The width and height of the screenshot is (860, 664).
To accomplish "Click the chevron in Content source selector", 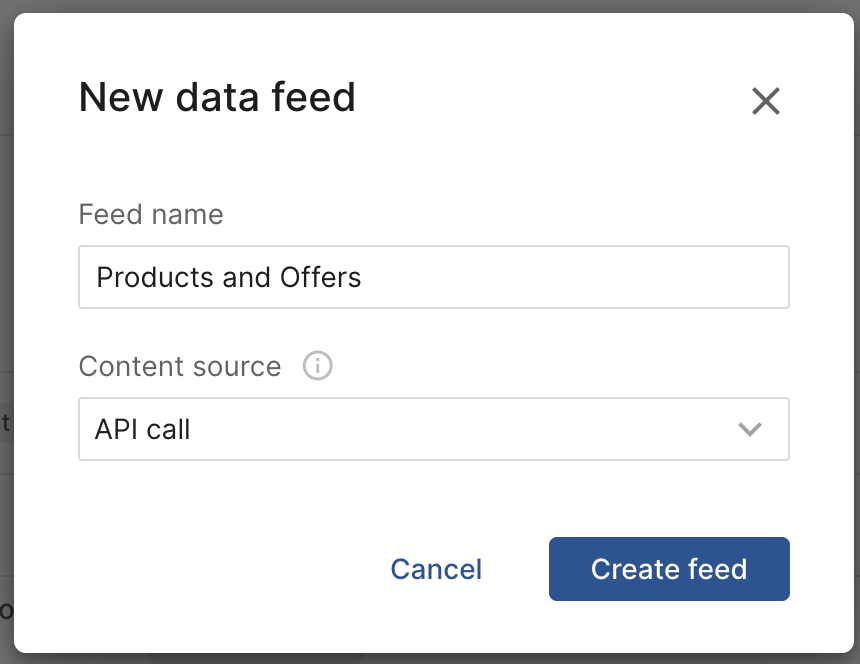I will (x=749, y=429).
